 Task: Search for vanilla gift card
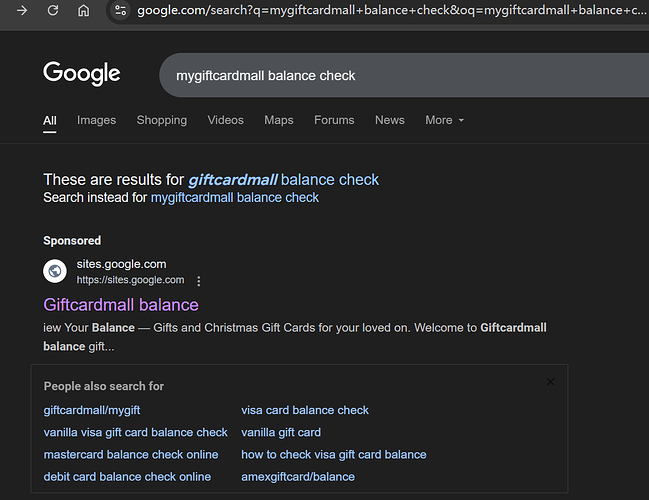[x=281, y=433]
